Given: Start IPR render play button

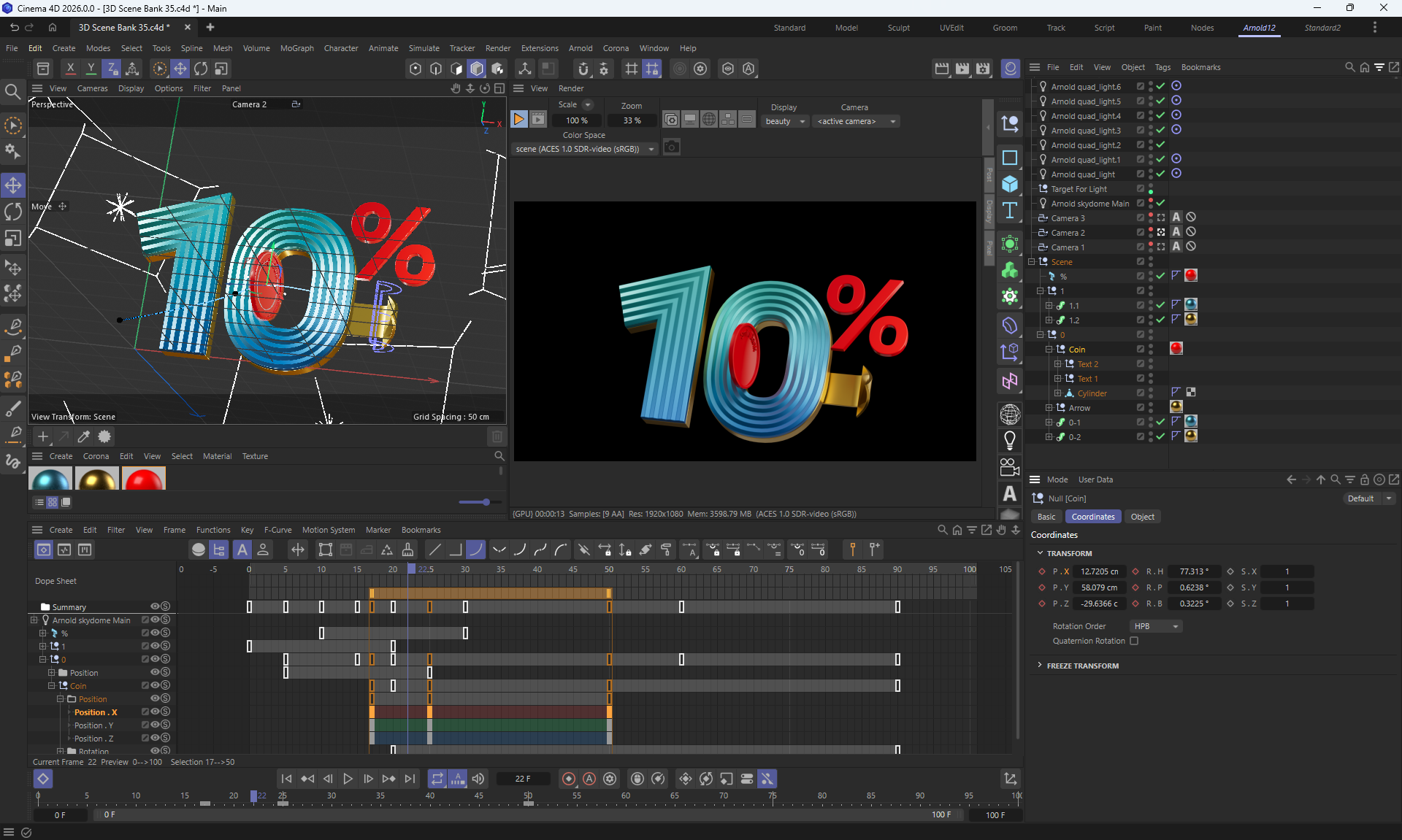Looking at the screenshot, I should coord(518,120).
